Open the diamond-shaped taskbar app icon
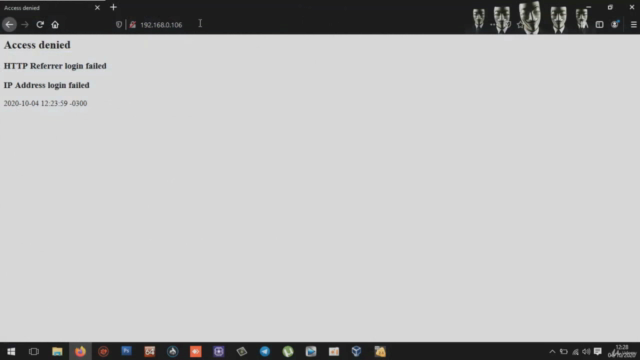 tap(242, 351)
